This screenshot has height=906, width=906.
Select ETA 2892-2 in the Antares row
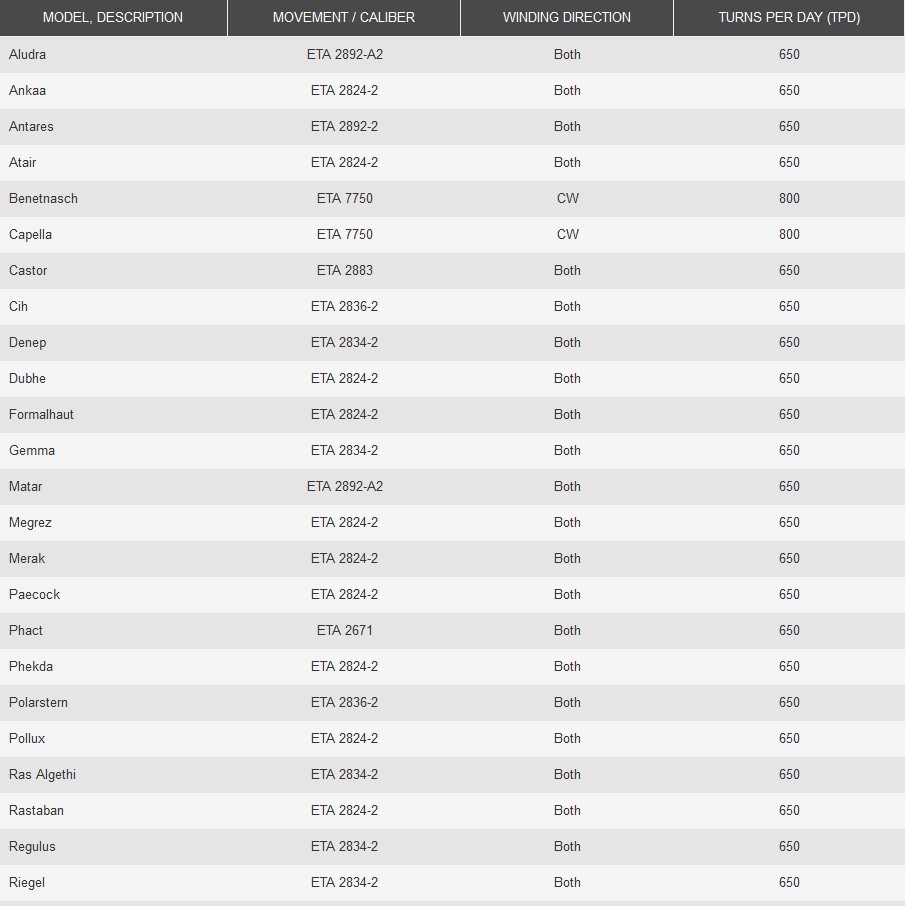[344, 126]
